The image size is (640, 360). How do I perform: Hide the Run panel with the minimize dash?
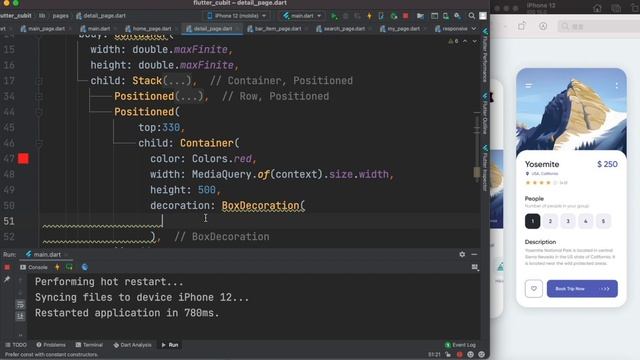click(474, 254)
